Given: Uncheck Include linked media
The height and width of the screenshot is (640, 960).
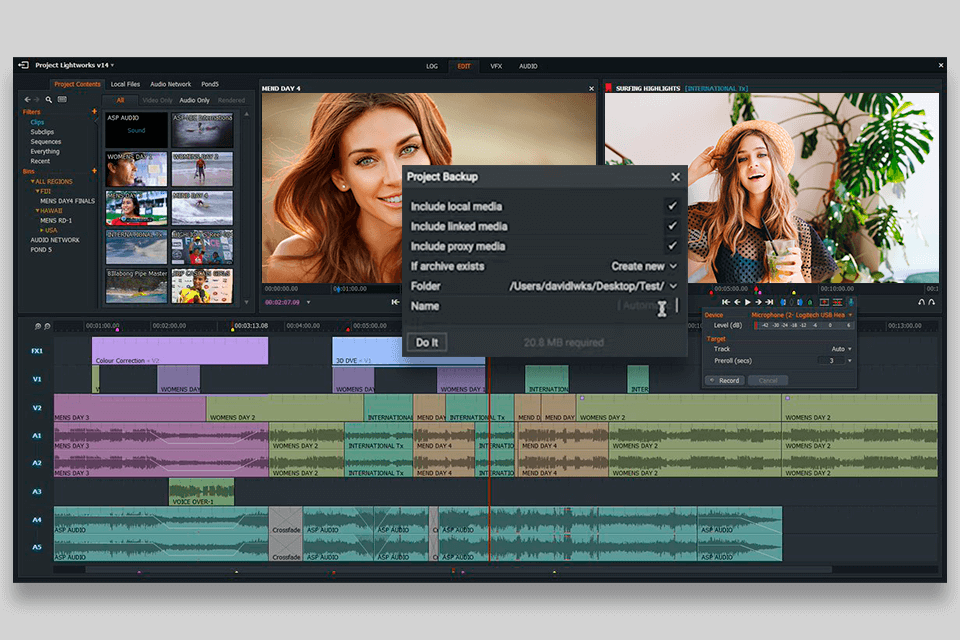Looking at the screenshot, I should 672,226.
